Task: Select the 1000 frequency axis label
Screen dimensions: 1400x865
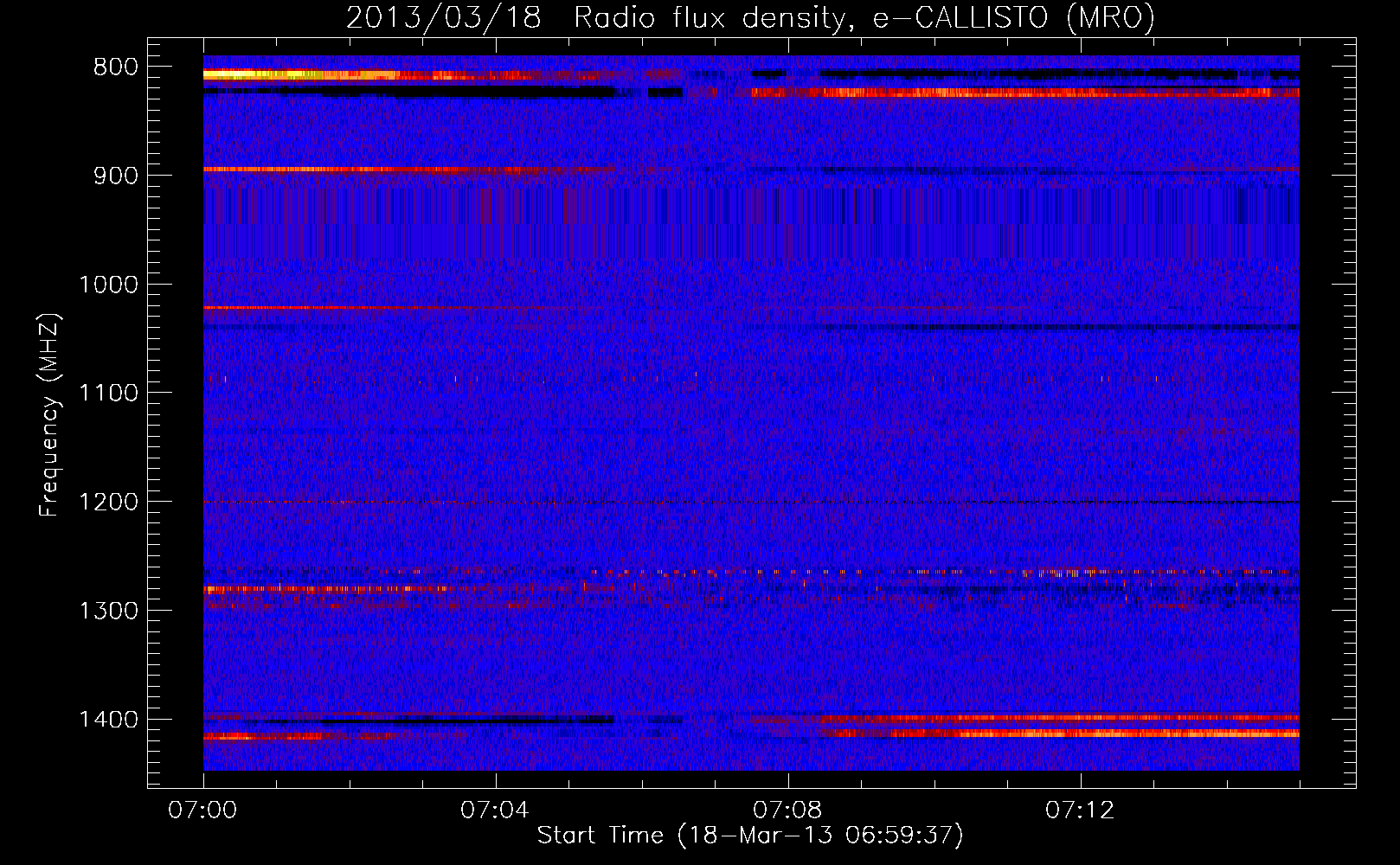Action: [x=108, y=285]
